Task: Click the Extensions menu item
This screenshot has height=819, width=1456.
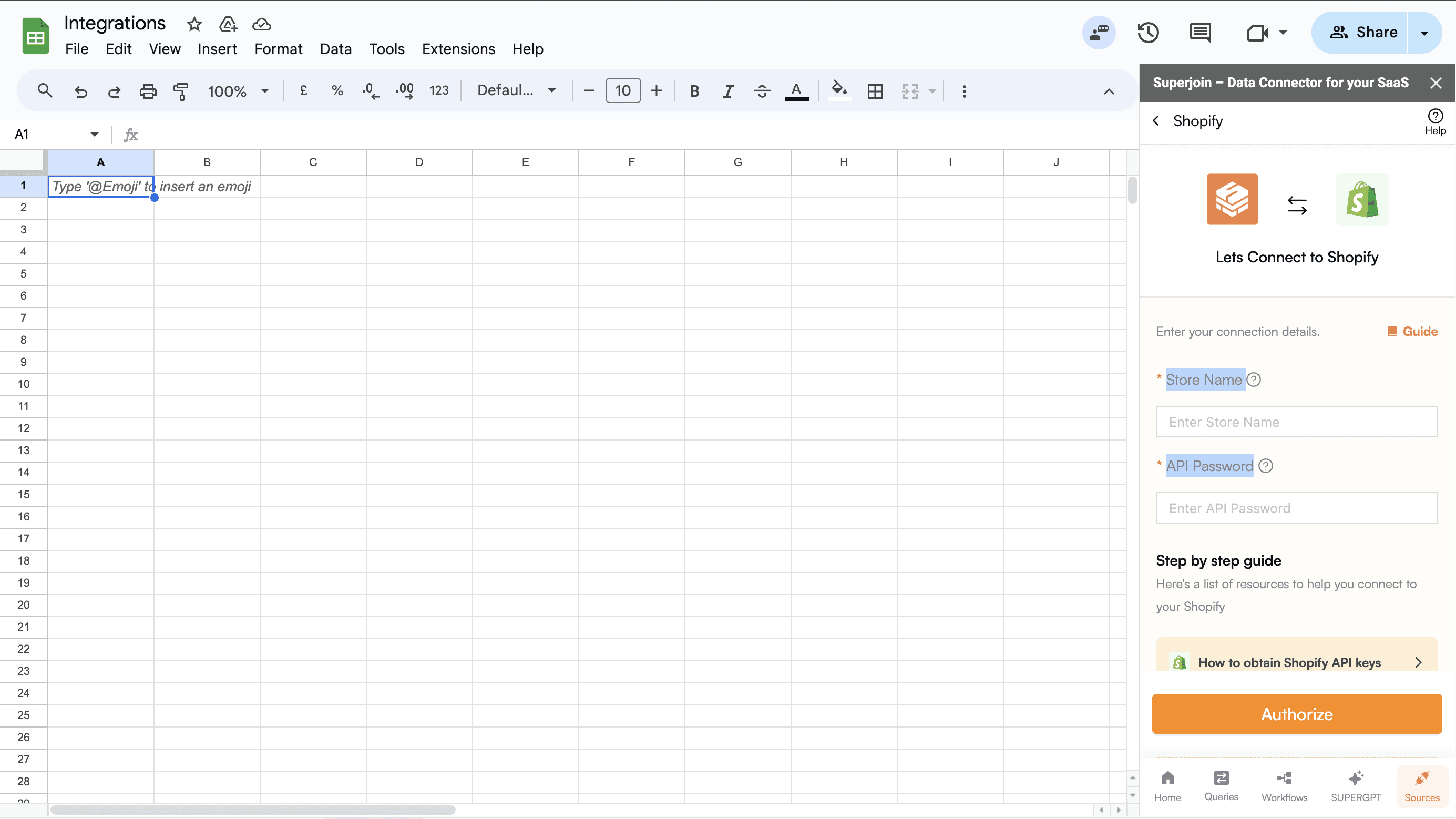Action: click(458, 49)
